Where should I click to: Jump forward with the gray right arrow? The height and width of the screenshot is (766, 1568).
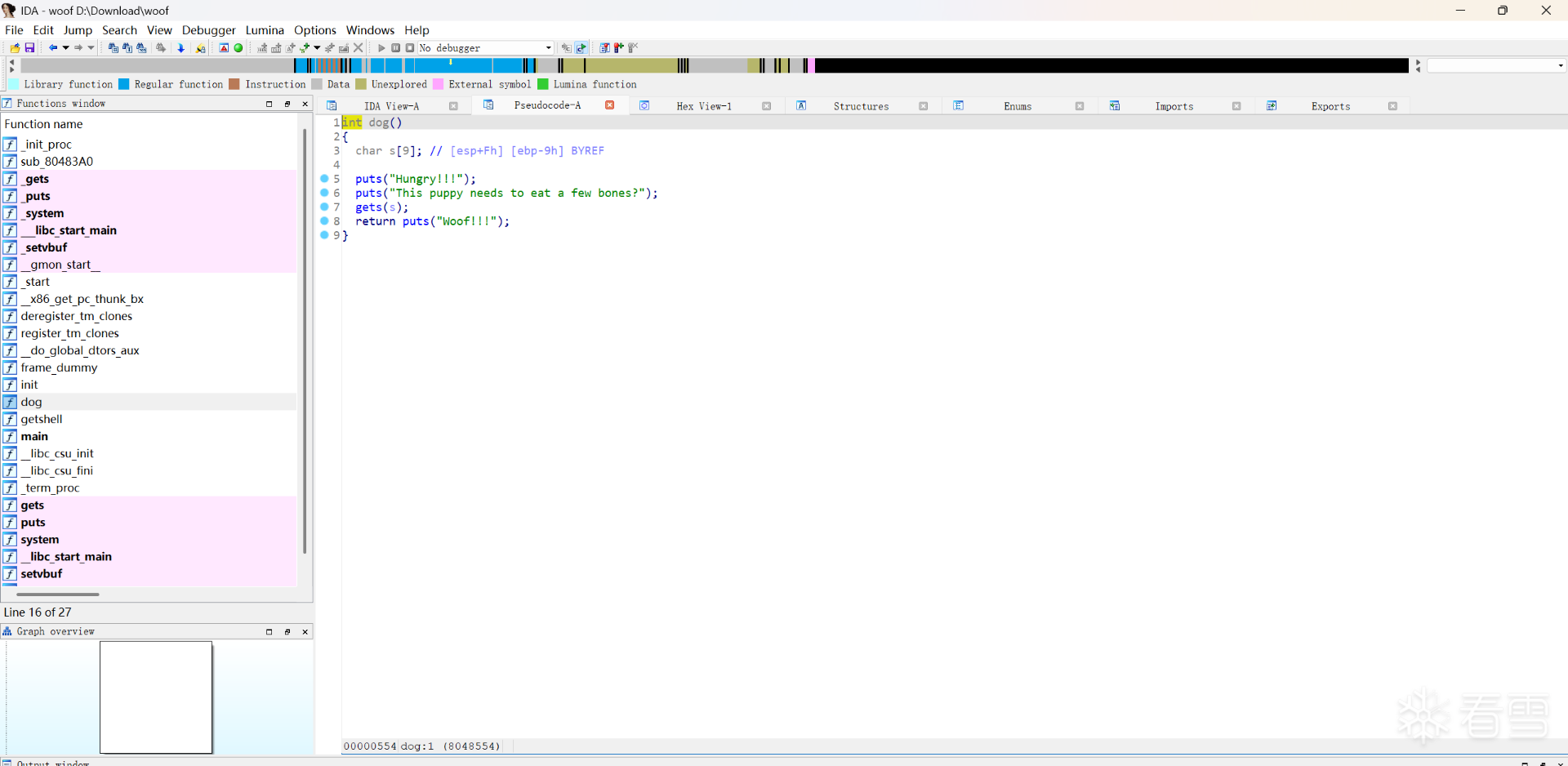click(78, 48)
